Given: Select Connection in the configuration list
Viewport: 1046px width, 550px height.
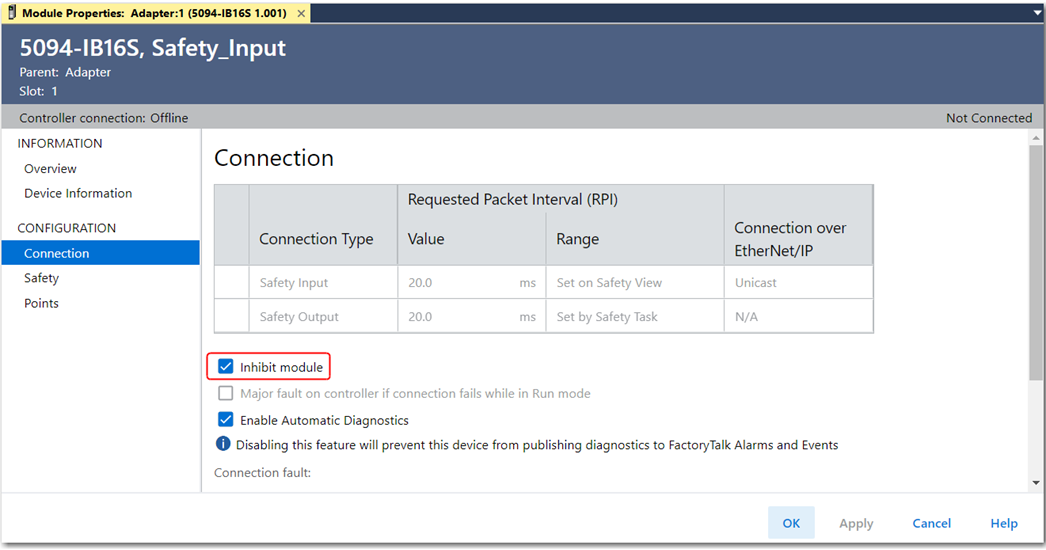Looking at the screenshot, I should [57, 253].
